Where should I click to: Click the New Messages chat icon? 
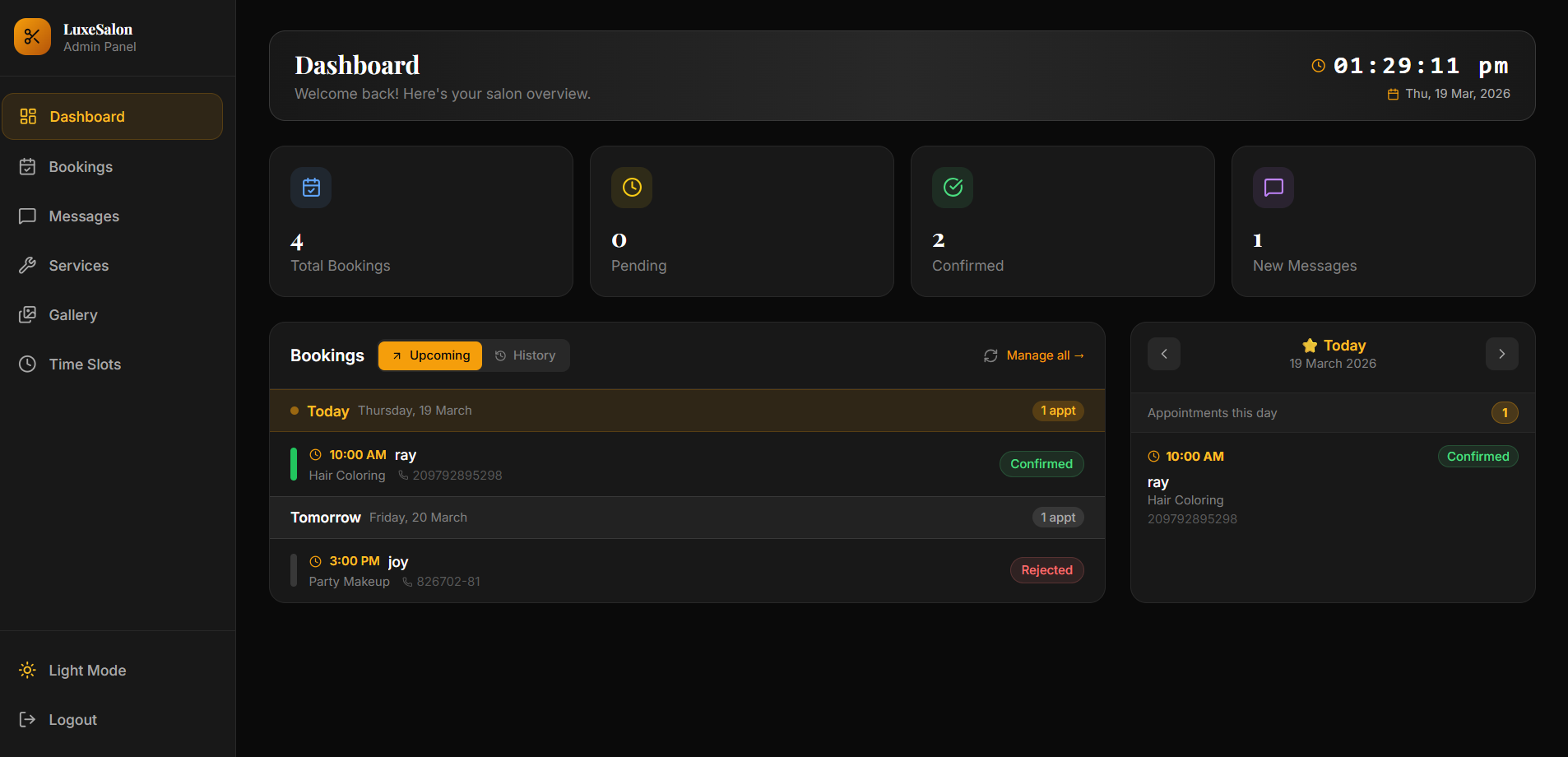pos(1273,188)
